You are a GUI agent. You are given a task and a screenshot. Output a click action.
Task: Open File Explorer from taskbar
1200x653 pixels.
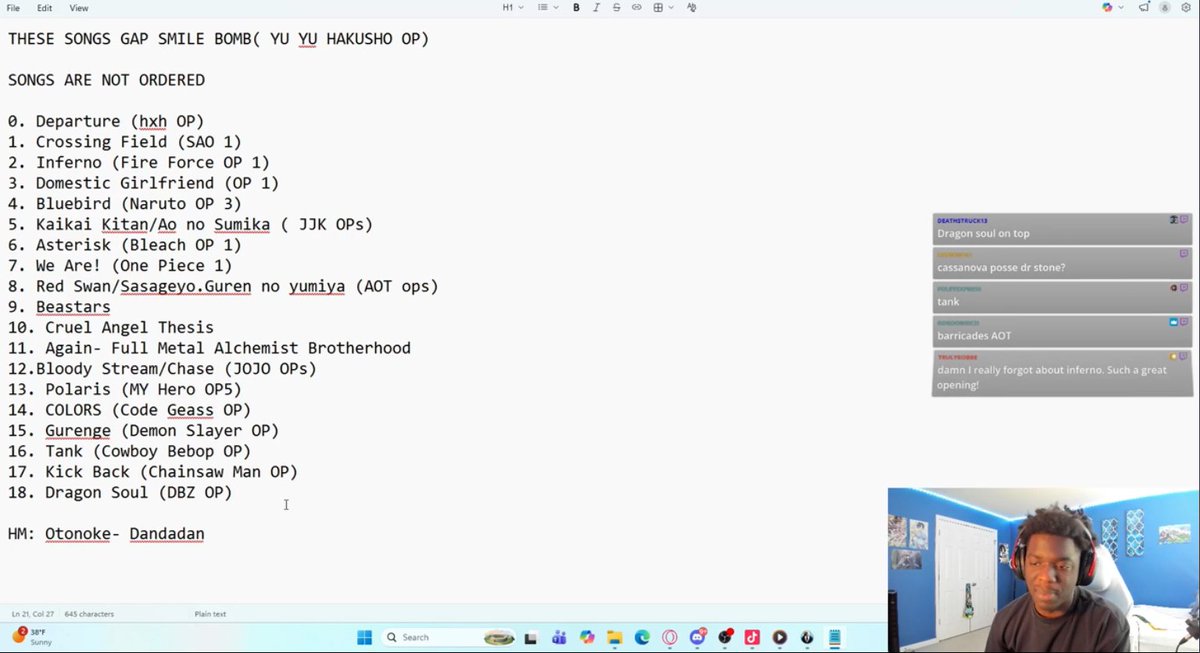(614, 637)
